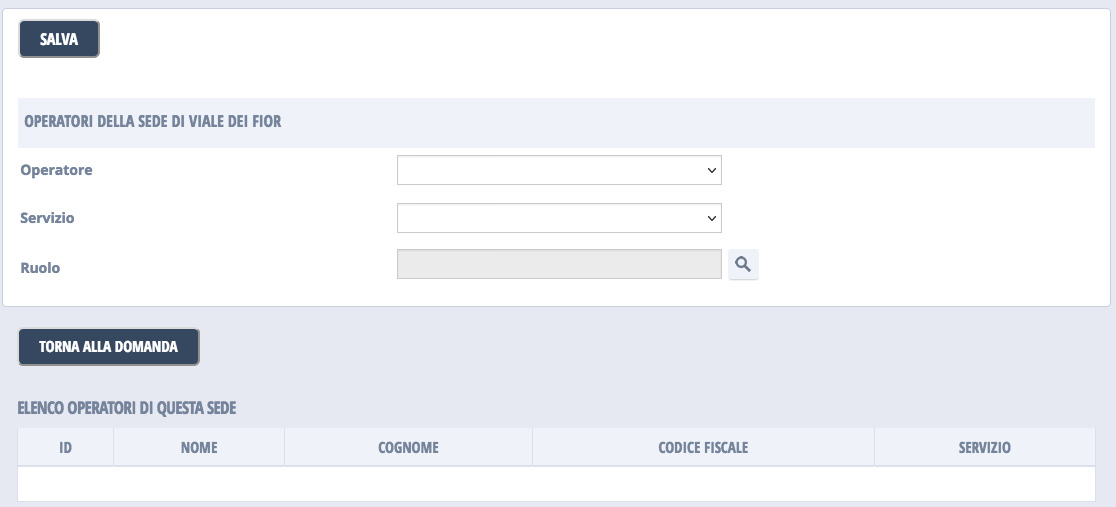Click the Operatore field label
Screen dimensions: 1116x507
(x=56, y=170)
